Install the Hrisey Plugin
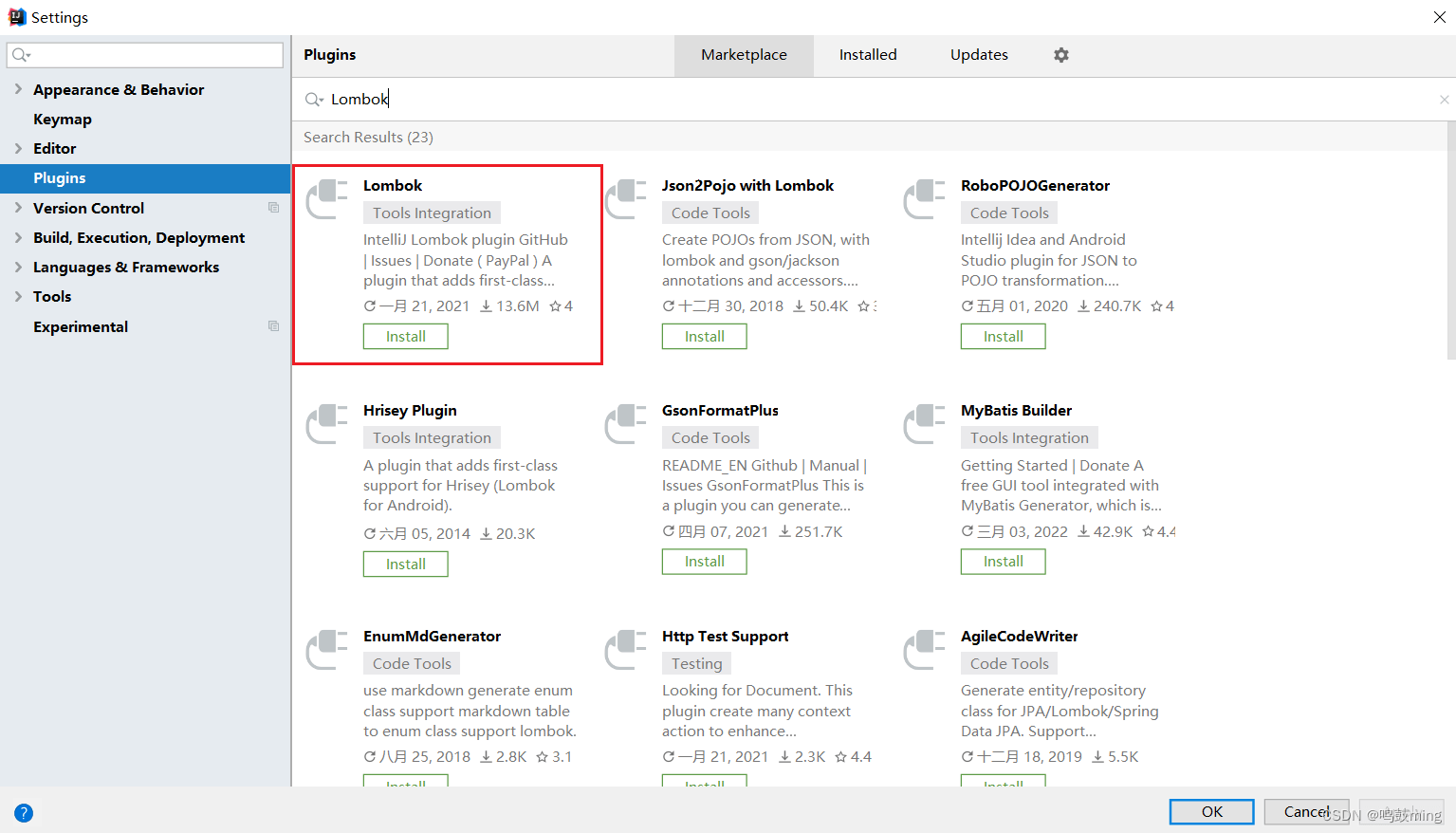Image resolution: width=1456 pixels, height=833 pixels. click(406, 565)
